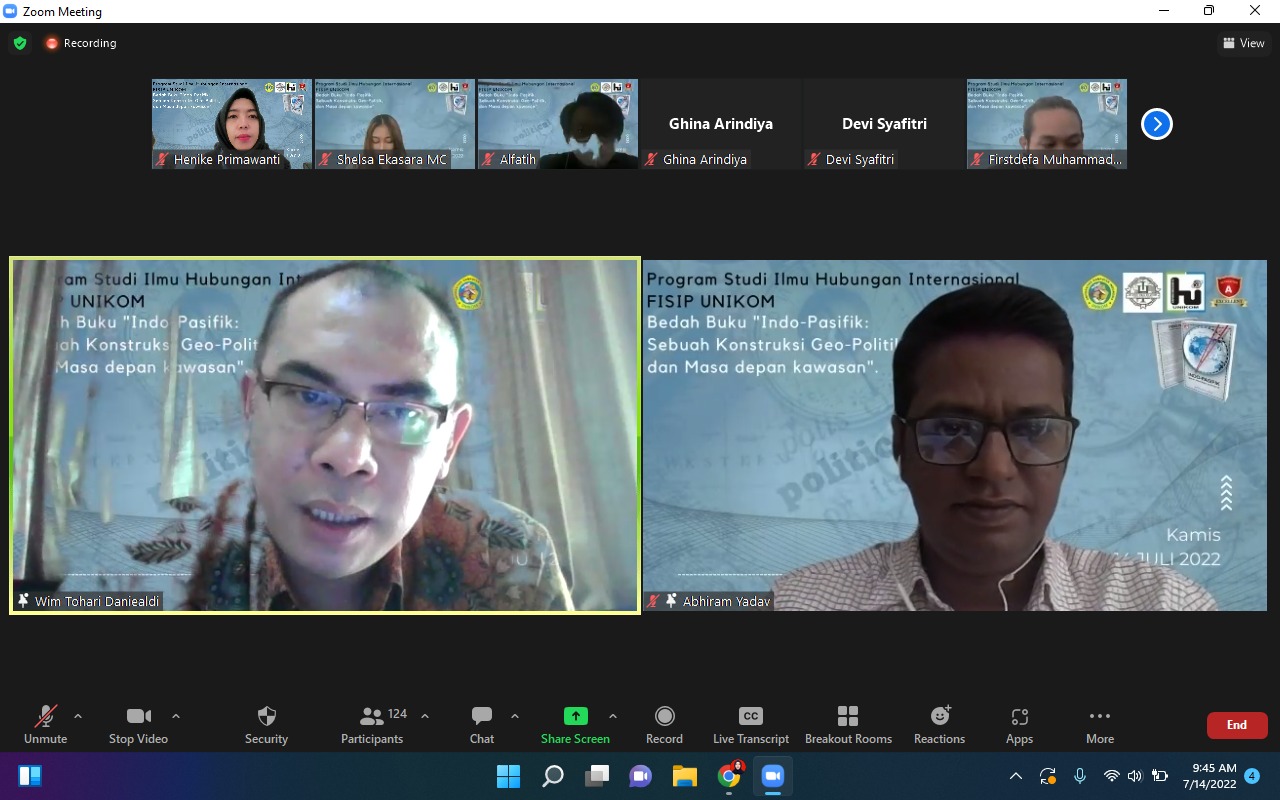Open Wi-Fi network settings in tray

pyautogui.click(x=1111, y=776)
